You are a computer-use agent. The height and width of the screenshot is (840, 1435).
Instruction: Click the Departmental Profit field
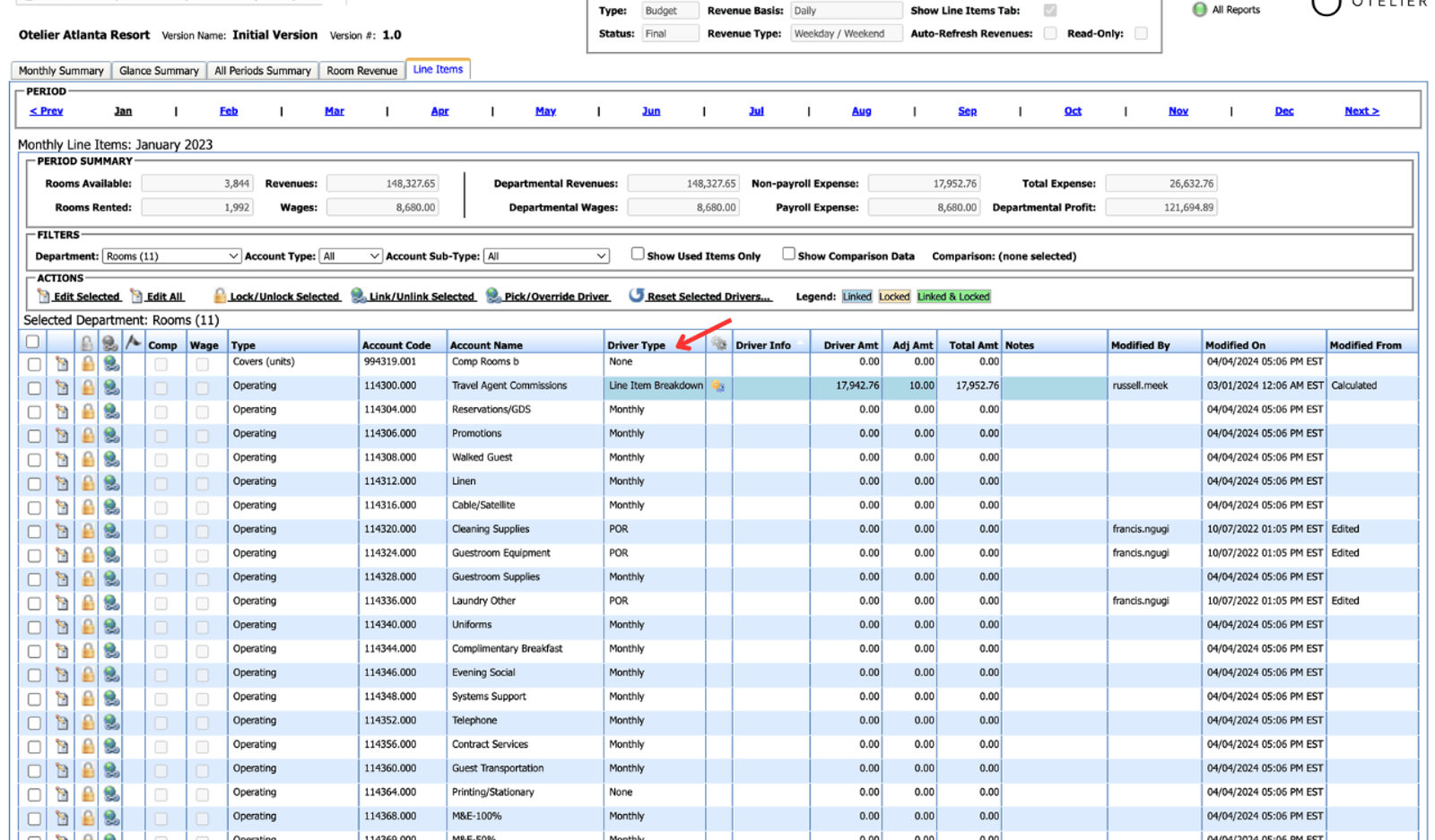[1161, 207]
